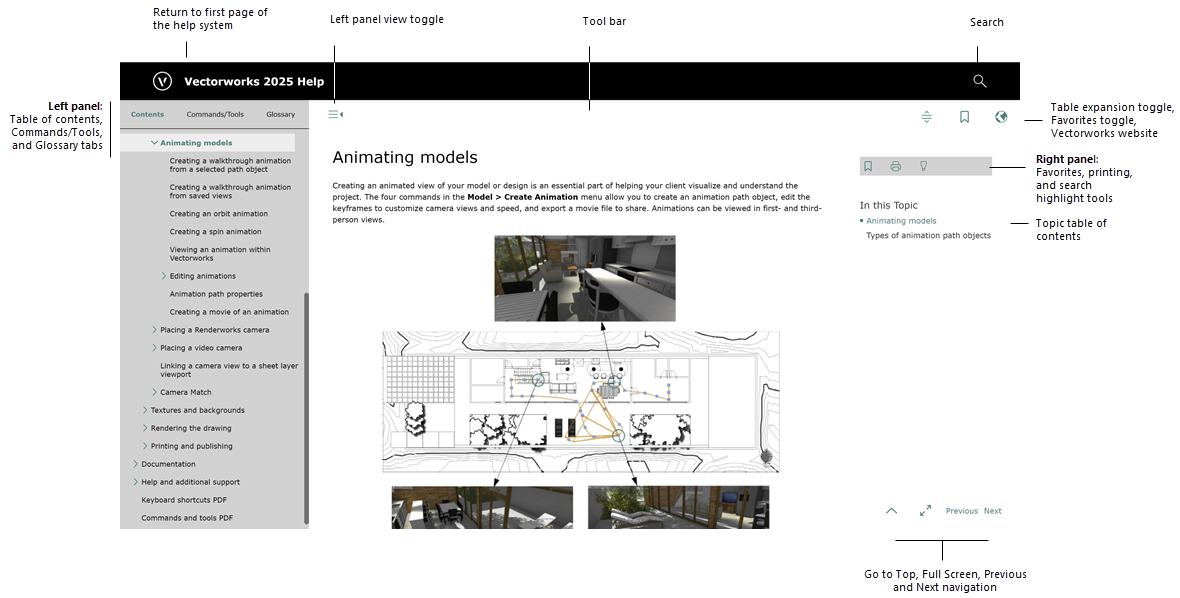Open Creating an orbit animation topic

coord(218,214)
